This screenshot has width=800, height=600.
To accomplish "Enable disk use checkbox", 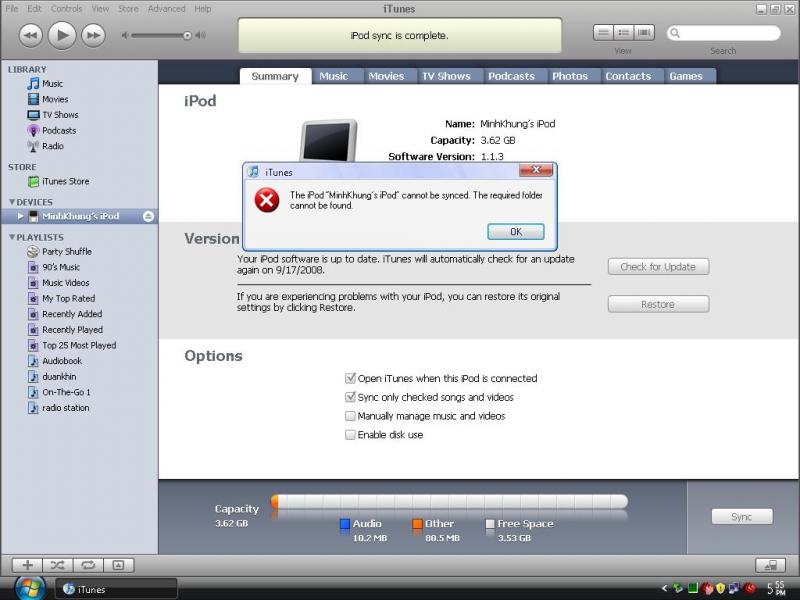I will pyautogui.click(x=350, y=435).
